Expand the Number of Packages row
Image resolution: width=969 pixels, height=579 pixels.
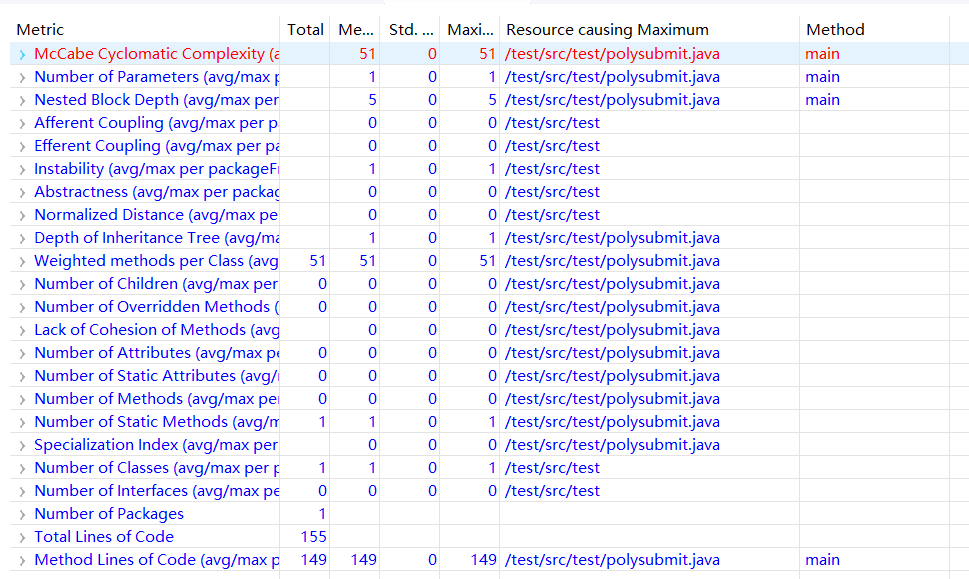tap(22, 514)
